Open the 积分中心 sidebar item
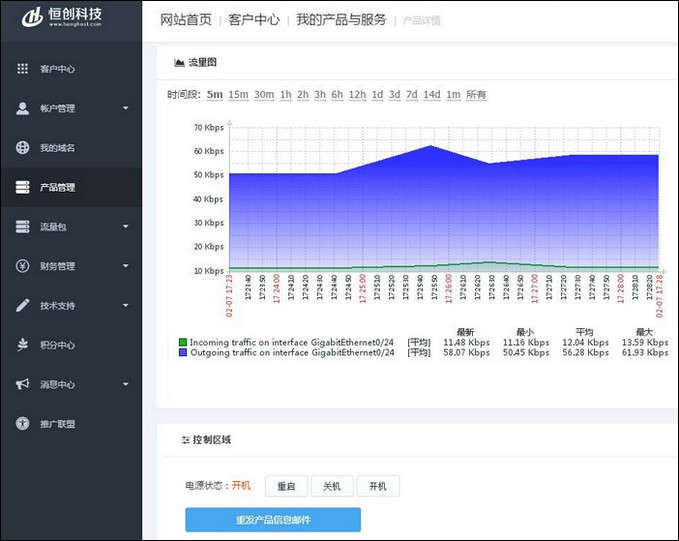Screen dimensions: 679x541 [x=57, y=345]
